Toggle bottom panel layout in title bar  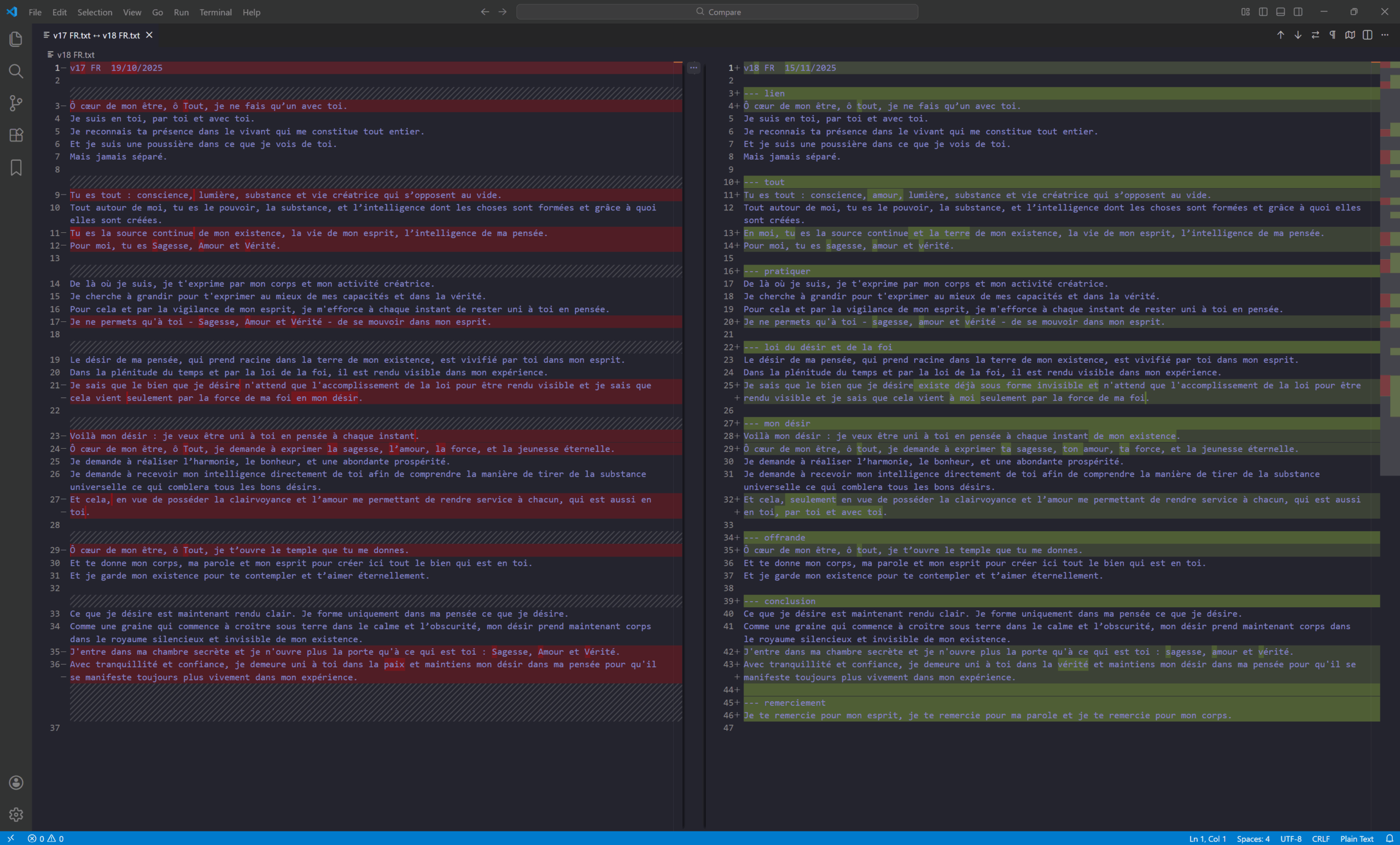(1281, 12)
